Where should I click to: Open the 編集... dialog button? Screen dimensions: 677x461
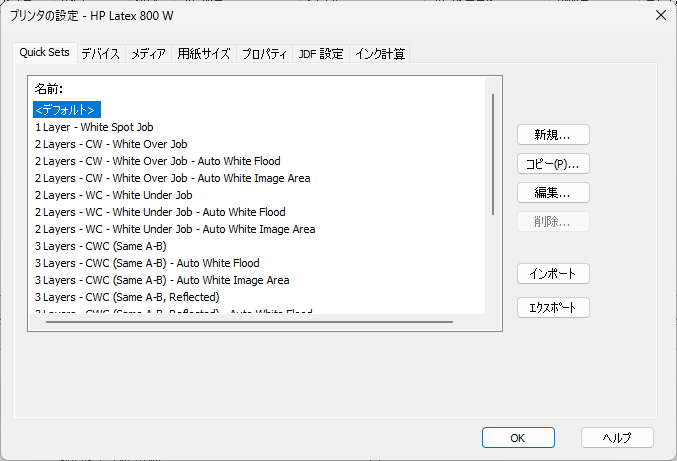pos(553,193)
